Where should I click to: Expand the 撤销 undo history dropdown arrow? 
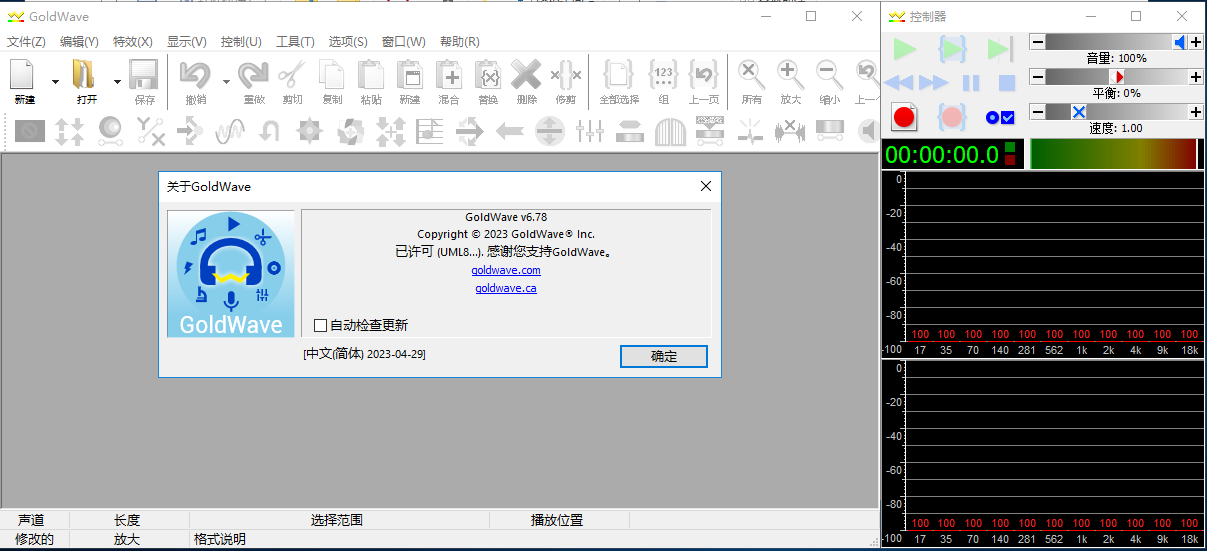click(226, 82)
